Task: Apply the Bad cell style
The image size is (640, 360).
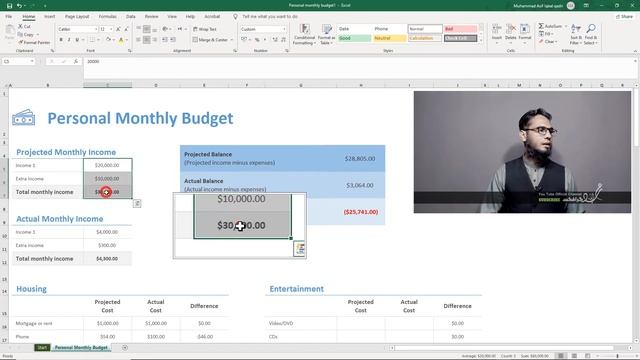Action: click(460, 29)
